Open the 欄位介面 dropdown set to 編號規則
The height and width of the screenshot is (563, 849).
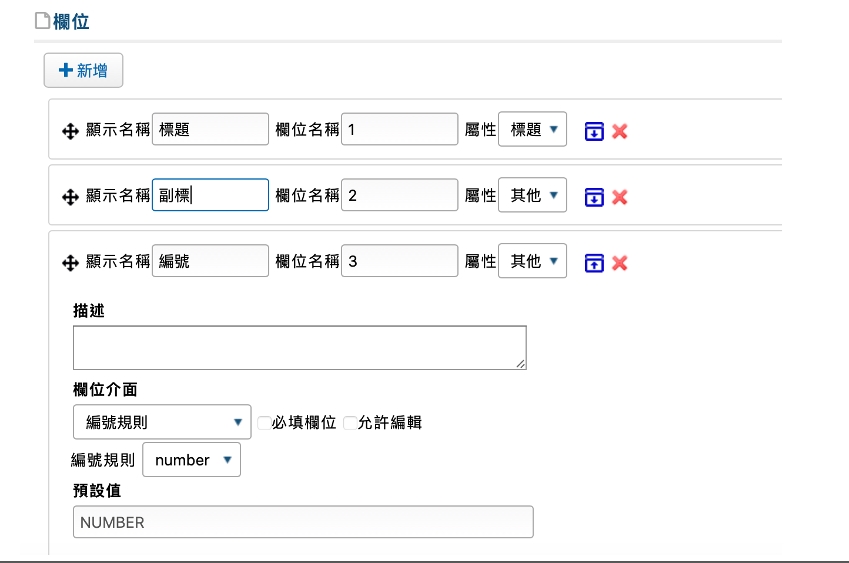tap(162, 422)
